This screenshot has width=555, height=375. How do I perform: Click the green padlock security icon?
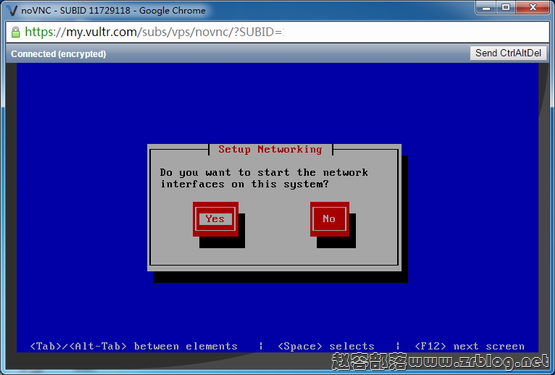click(x=15, y=32)
